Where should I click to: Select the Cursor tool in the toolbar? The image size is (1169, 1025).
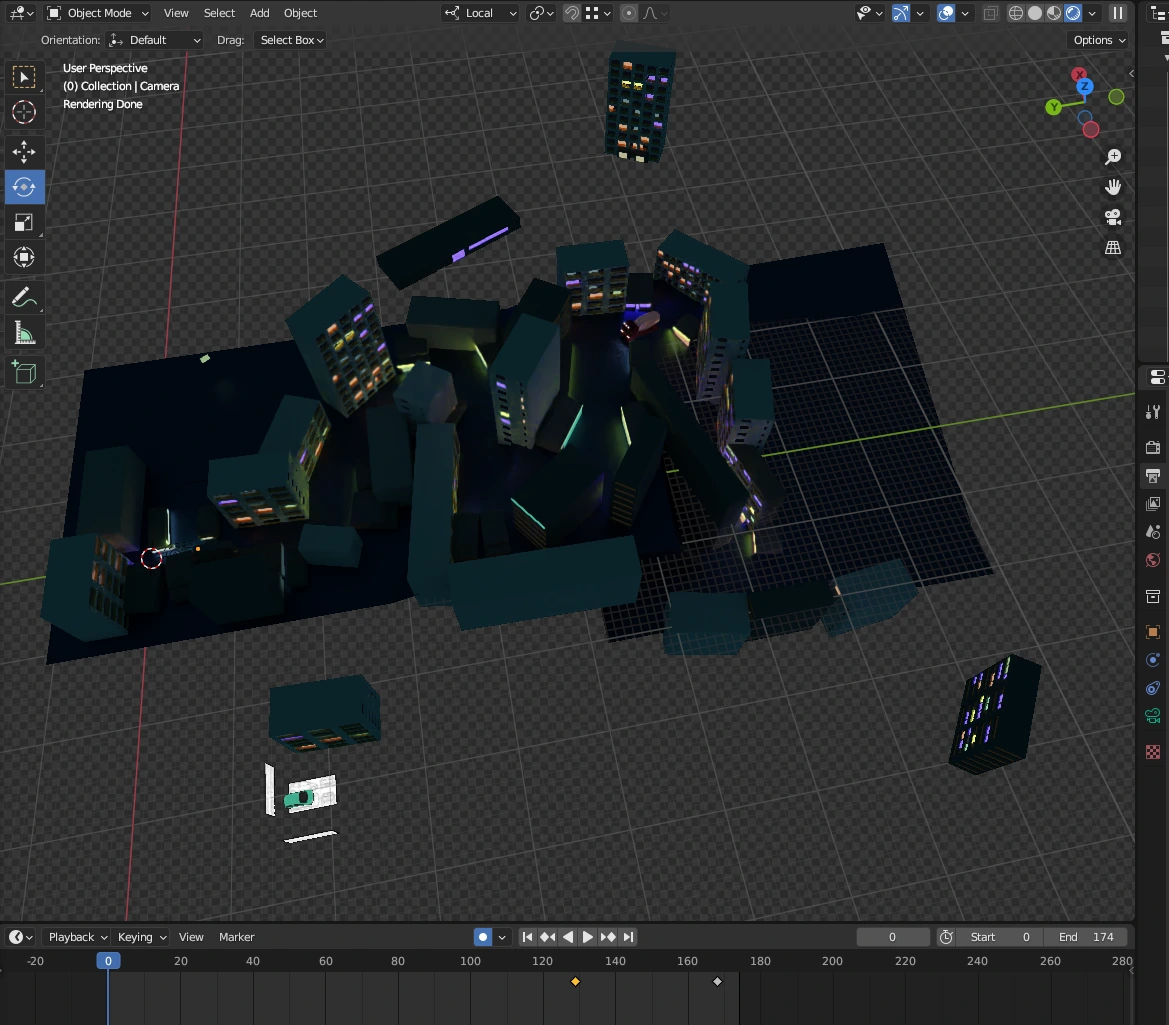(24, 113)
